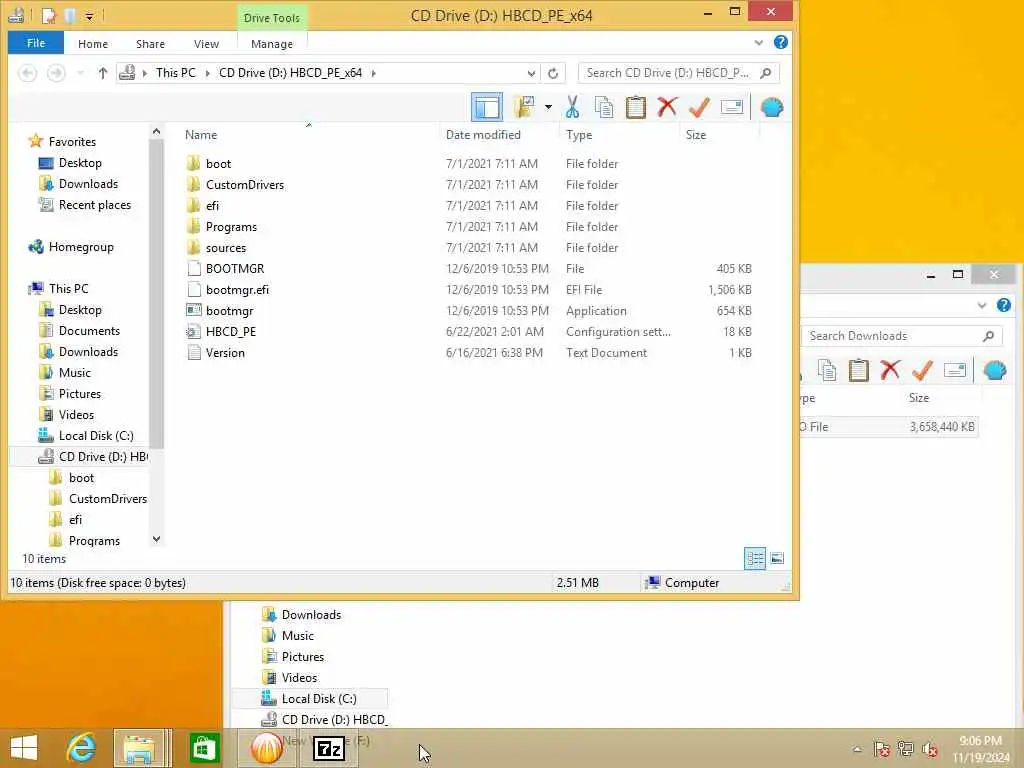Select the sources folder

click(225, 248)
